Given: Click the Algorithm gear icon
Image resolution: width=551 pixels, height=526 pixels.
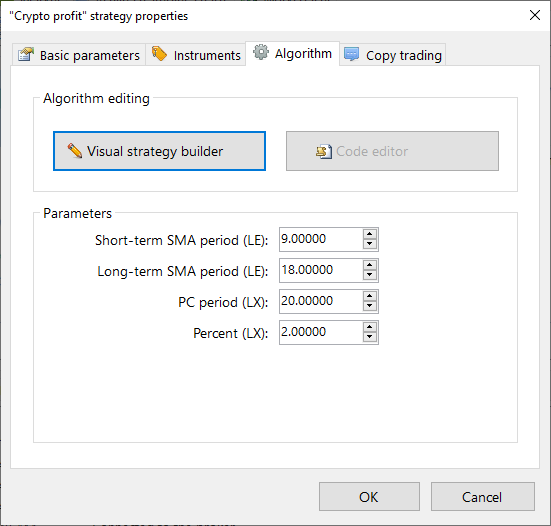Looking at the screenshot, I should [x=261, y=52].
